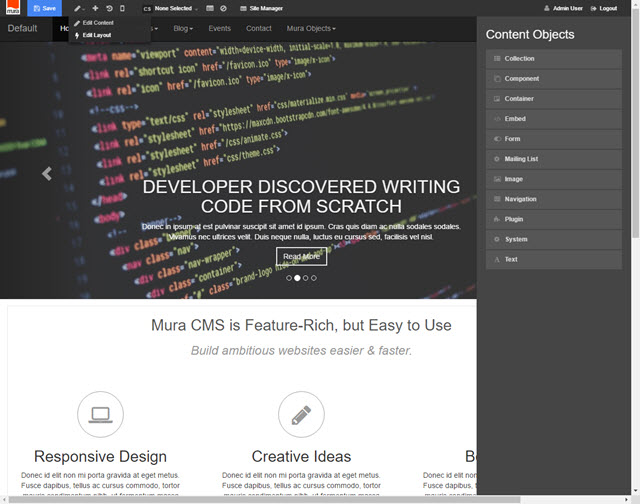
Task: Select the Text content object
Action: (554, 260)
